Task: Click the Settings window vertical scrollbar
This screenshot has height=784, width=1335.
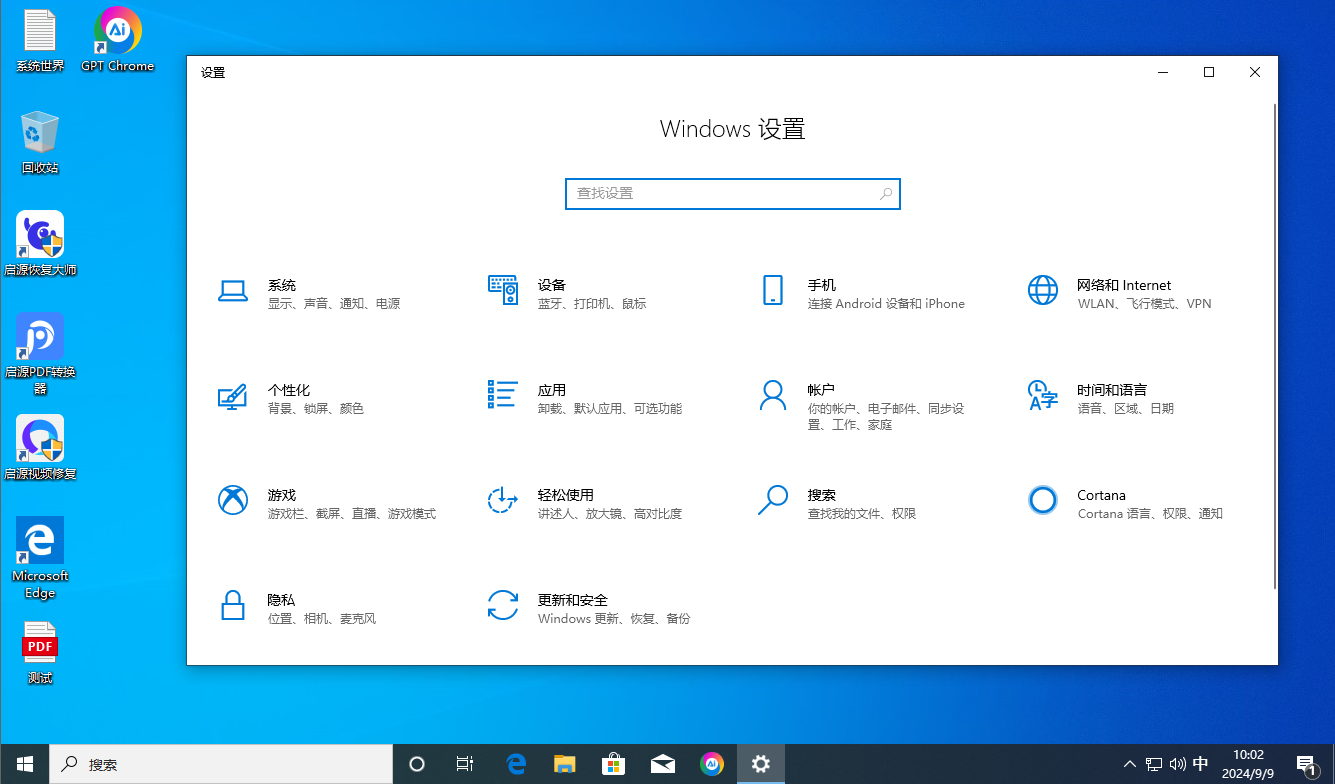Action: (1274, 345)
